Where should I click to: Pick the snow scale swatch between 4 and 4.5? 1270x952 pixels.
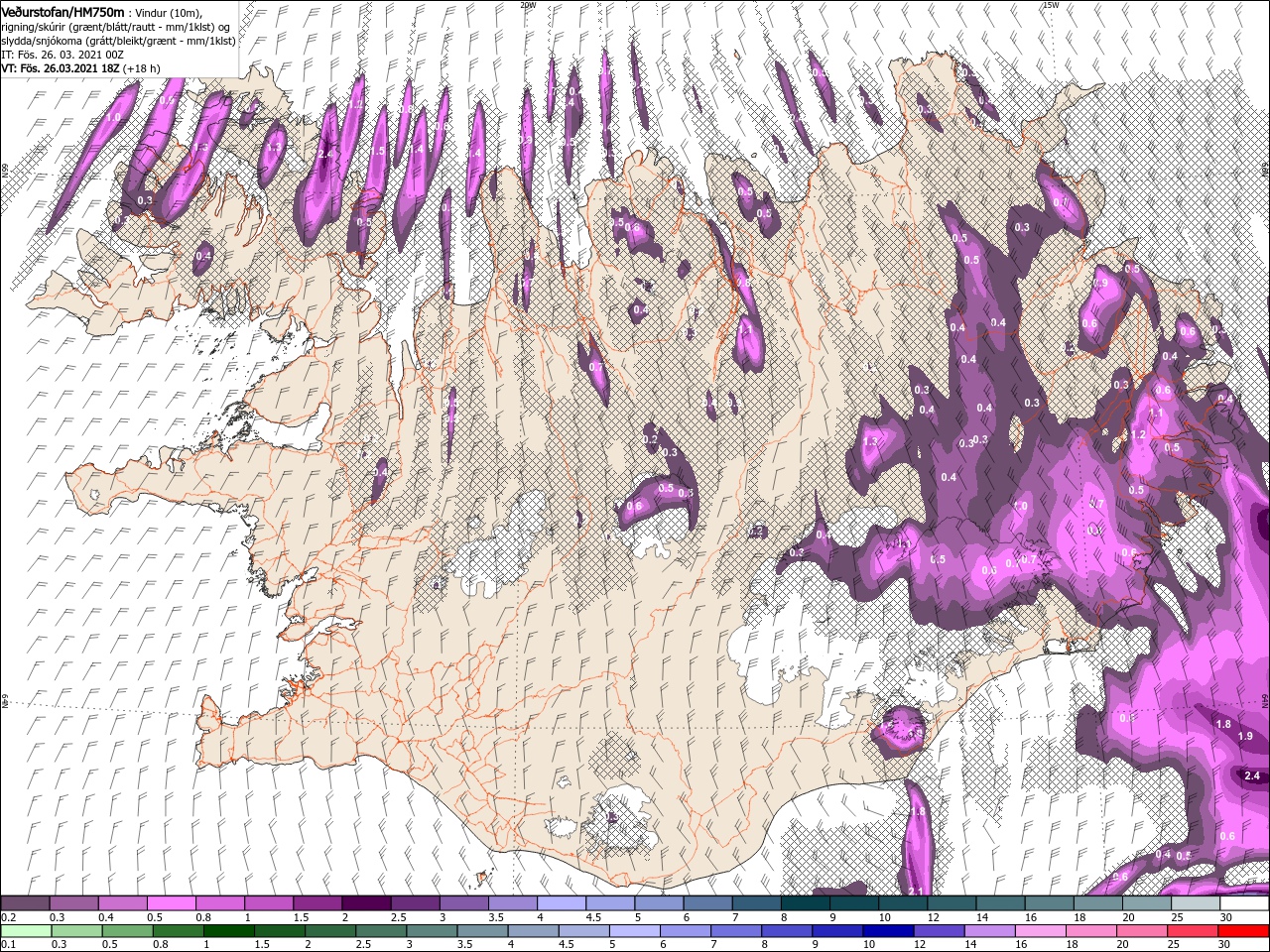coord(561,903)
